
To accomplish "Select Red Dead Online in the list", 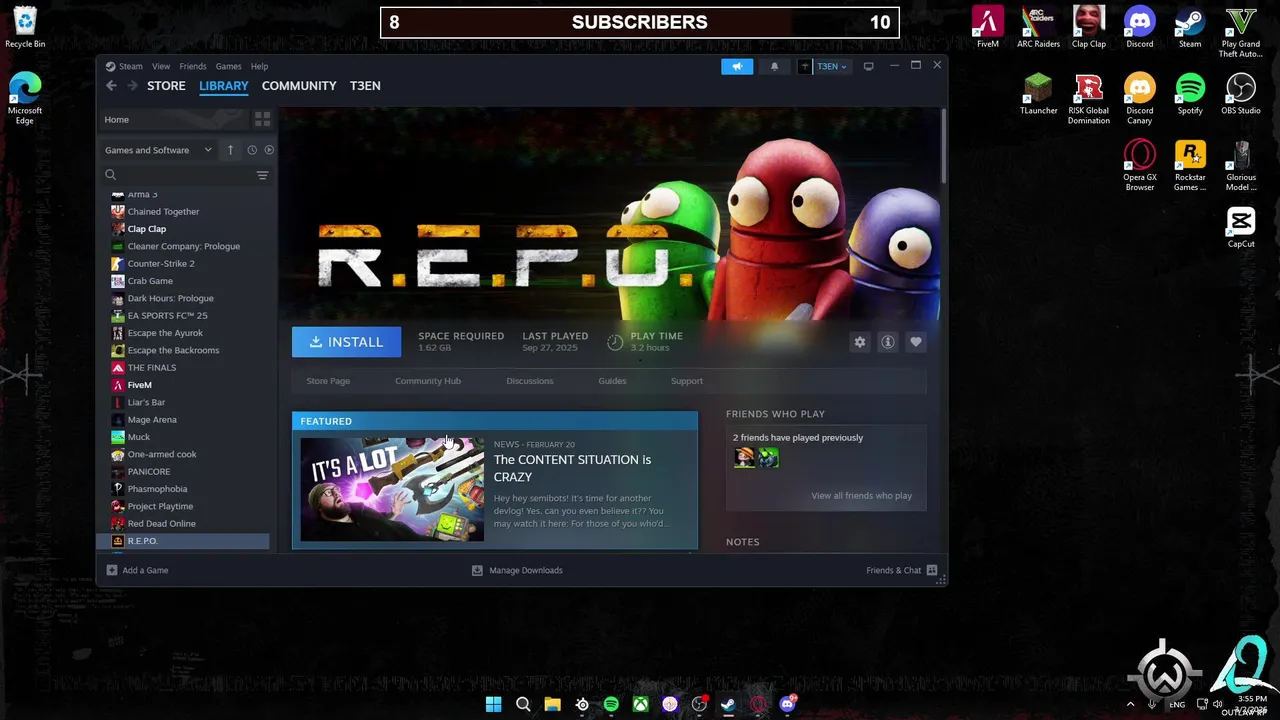I will (x=161, y=524).
